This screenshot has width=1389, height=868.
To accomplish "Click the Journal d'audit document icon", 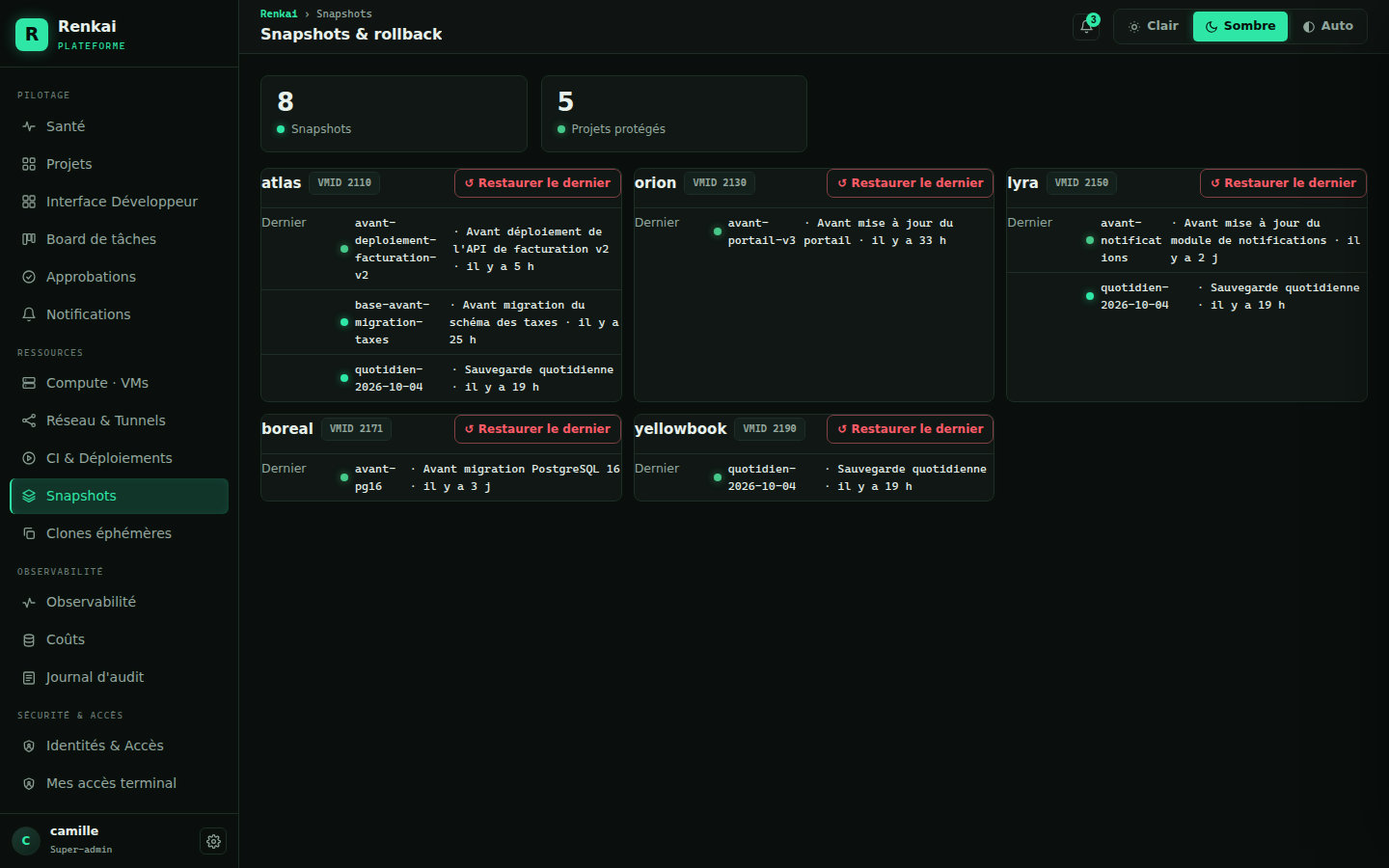I will pyautogui.click(x=29, y=677).
